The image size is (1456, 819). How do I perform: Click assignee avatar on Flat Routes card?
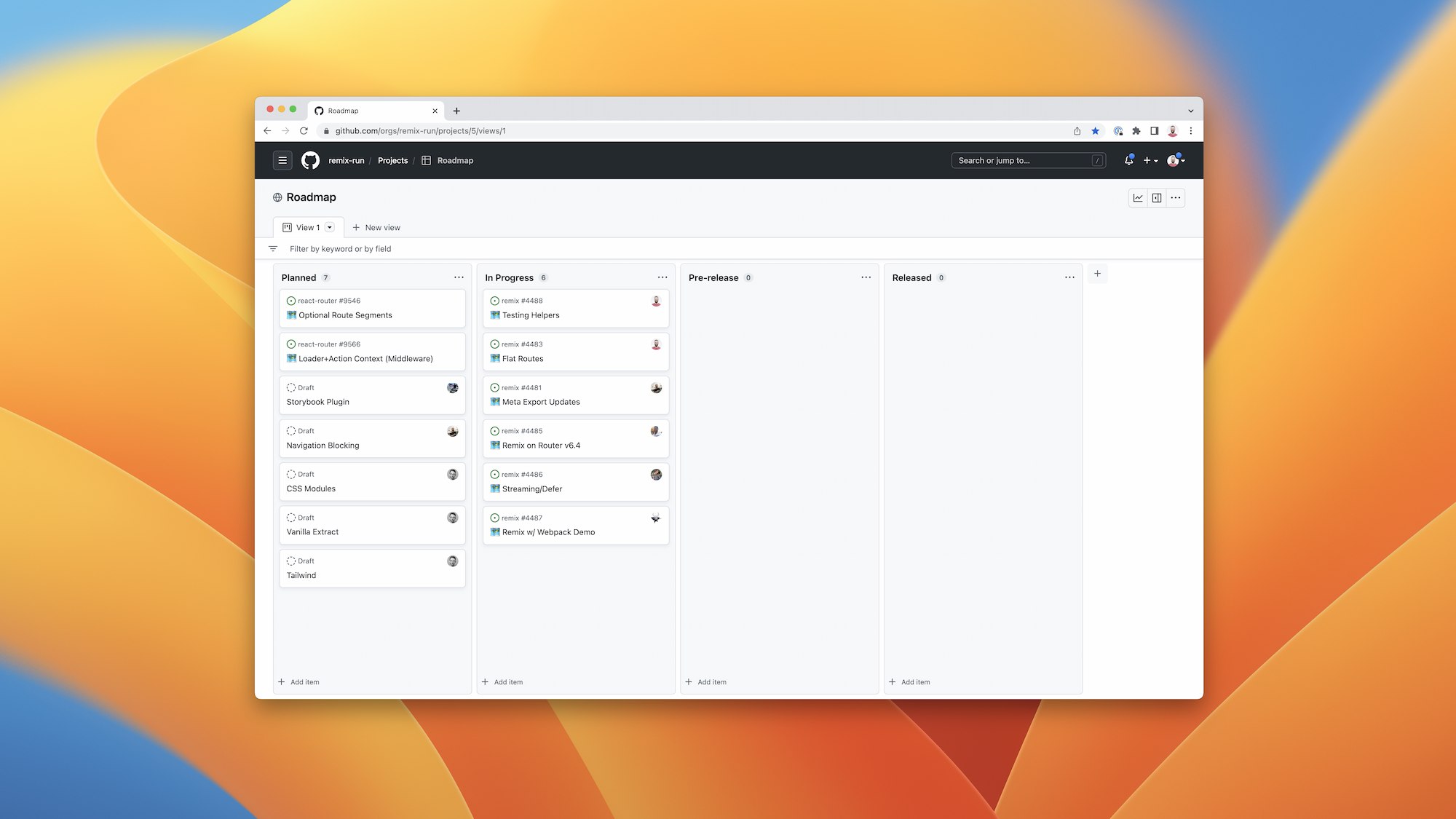tap(656, 344)
